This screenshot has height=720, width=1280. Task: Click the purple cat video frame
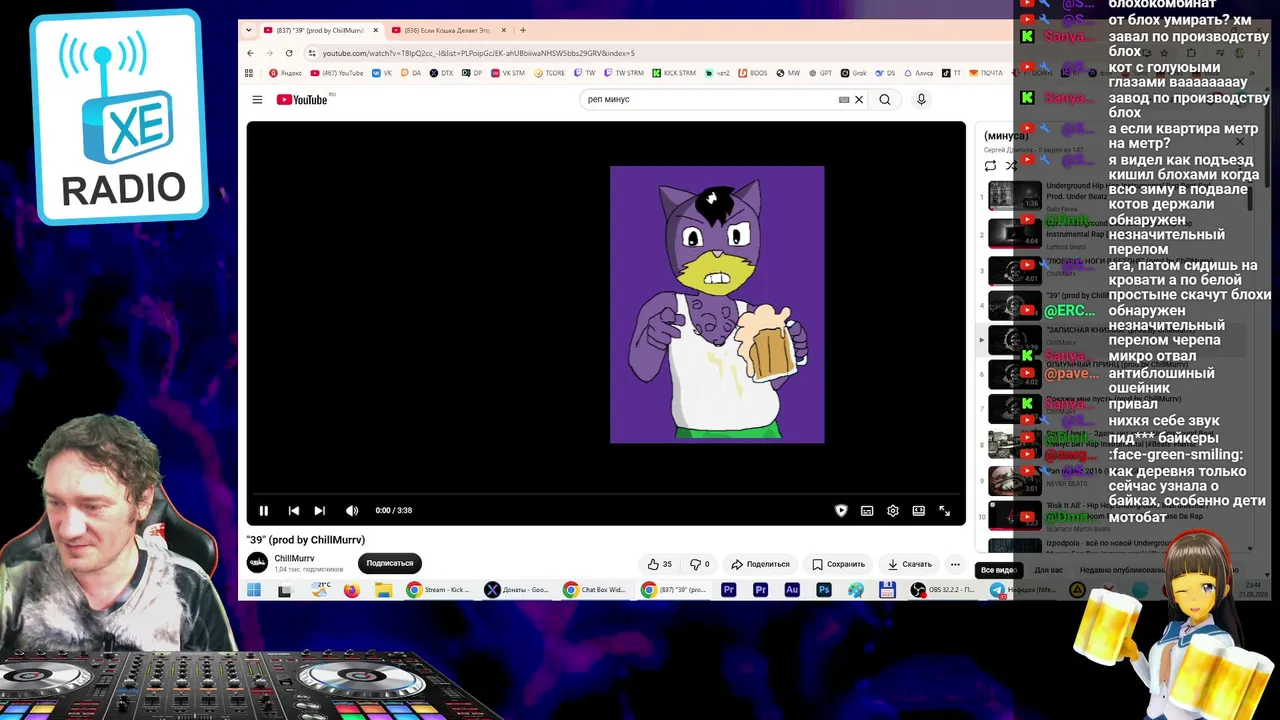(717, 304)
